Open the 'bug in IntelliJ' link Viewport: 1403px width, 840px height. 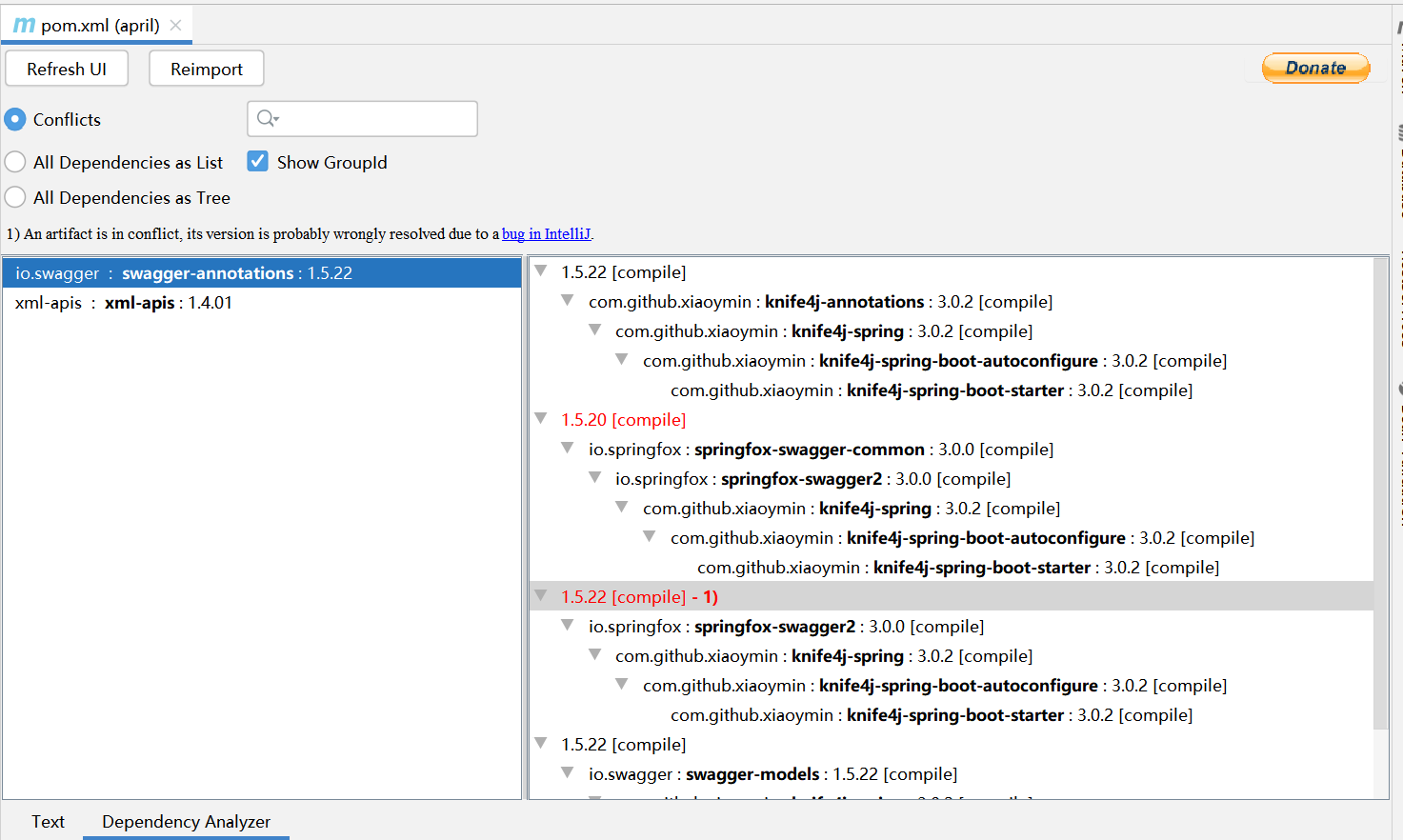click(546, 233)
